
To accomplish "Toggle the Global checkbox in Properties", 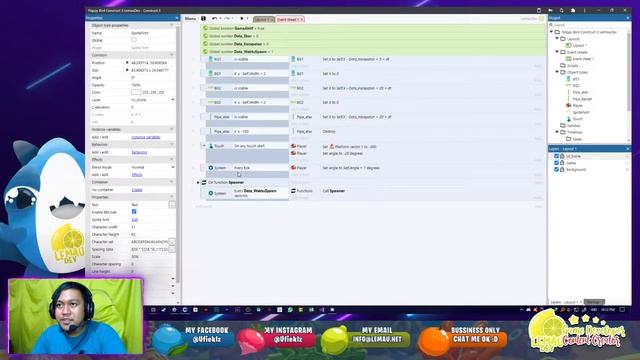I will pos(134,40).
